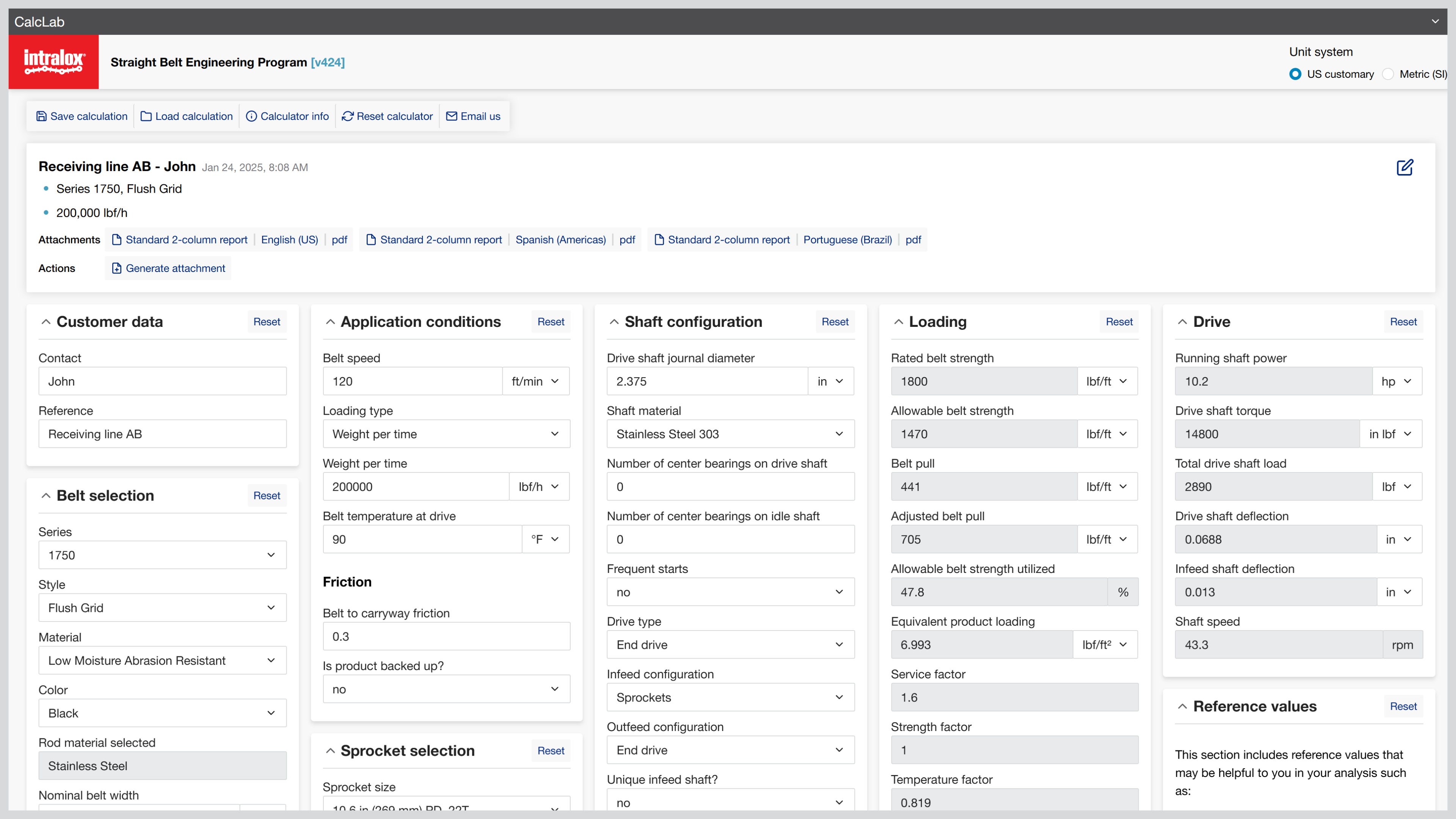Click the Generate attachment document icon

[x=116, y=268]
